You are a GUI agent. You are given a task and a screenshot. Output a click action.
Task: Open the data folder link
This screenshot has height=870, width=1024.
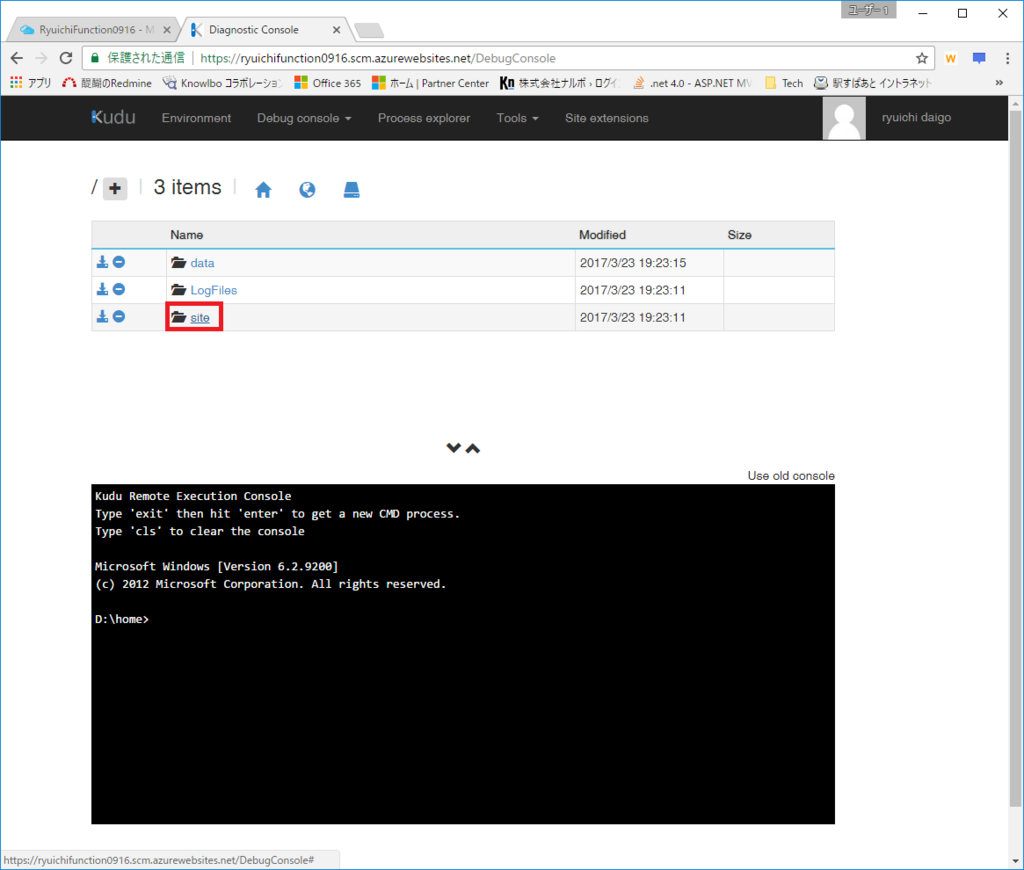coord(202,263)
